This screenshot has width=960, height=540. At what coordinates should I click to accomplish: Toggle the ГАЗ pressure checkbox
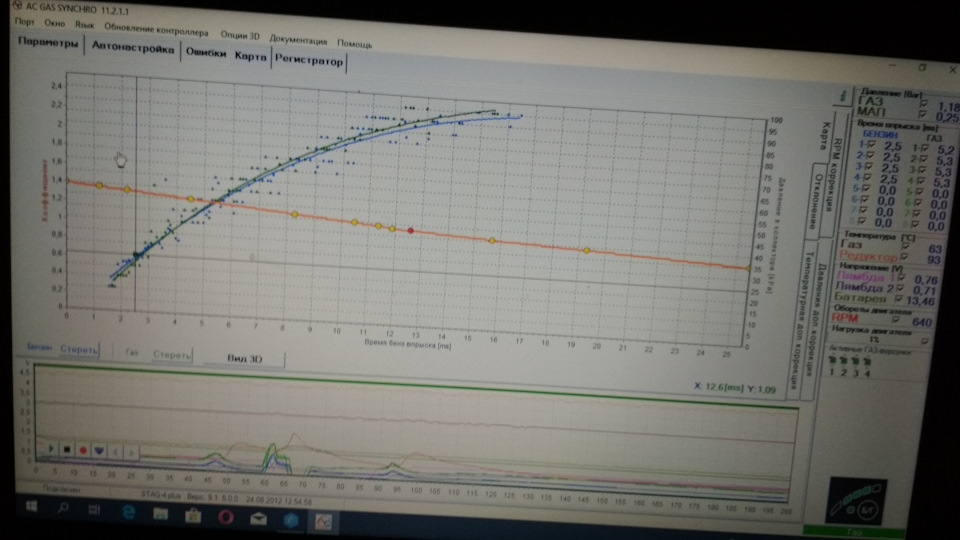(924, 103)
